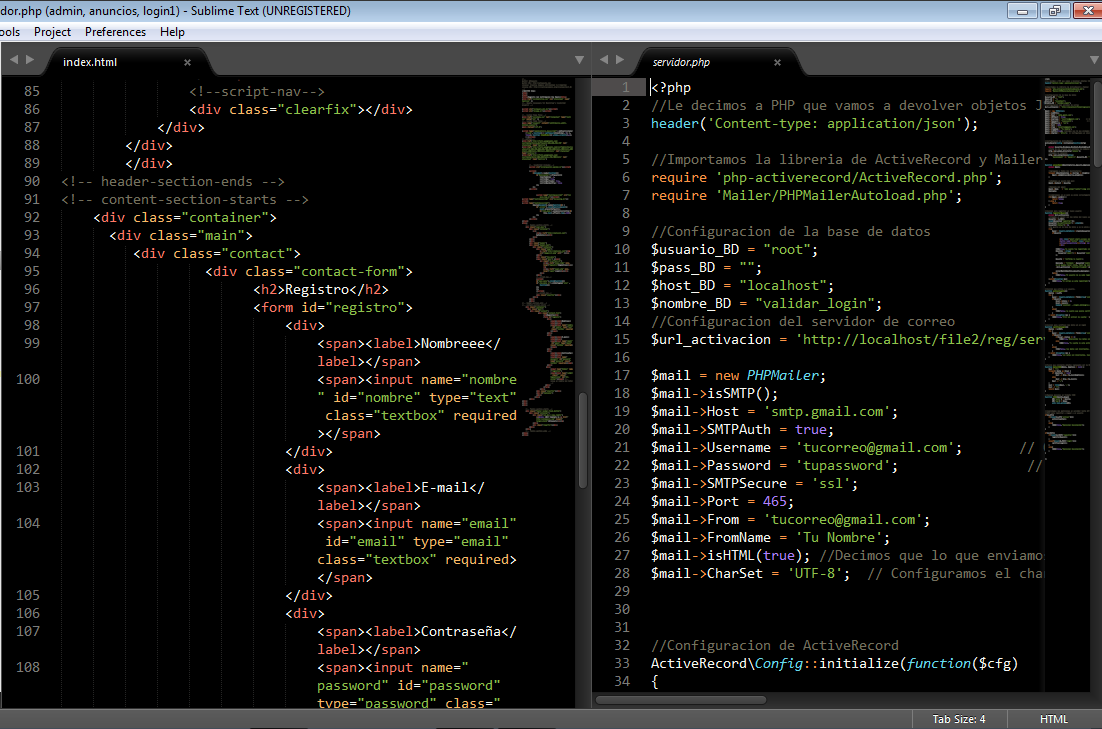Click line number 100 in index.html
Viewport: 1102px width, 729px height.
point(27,379)
